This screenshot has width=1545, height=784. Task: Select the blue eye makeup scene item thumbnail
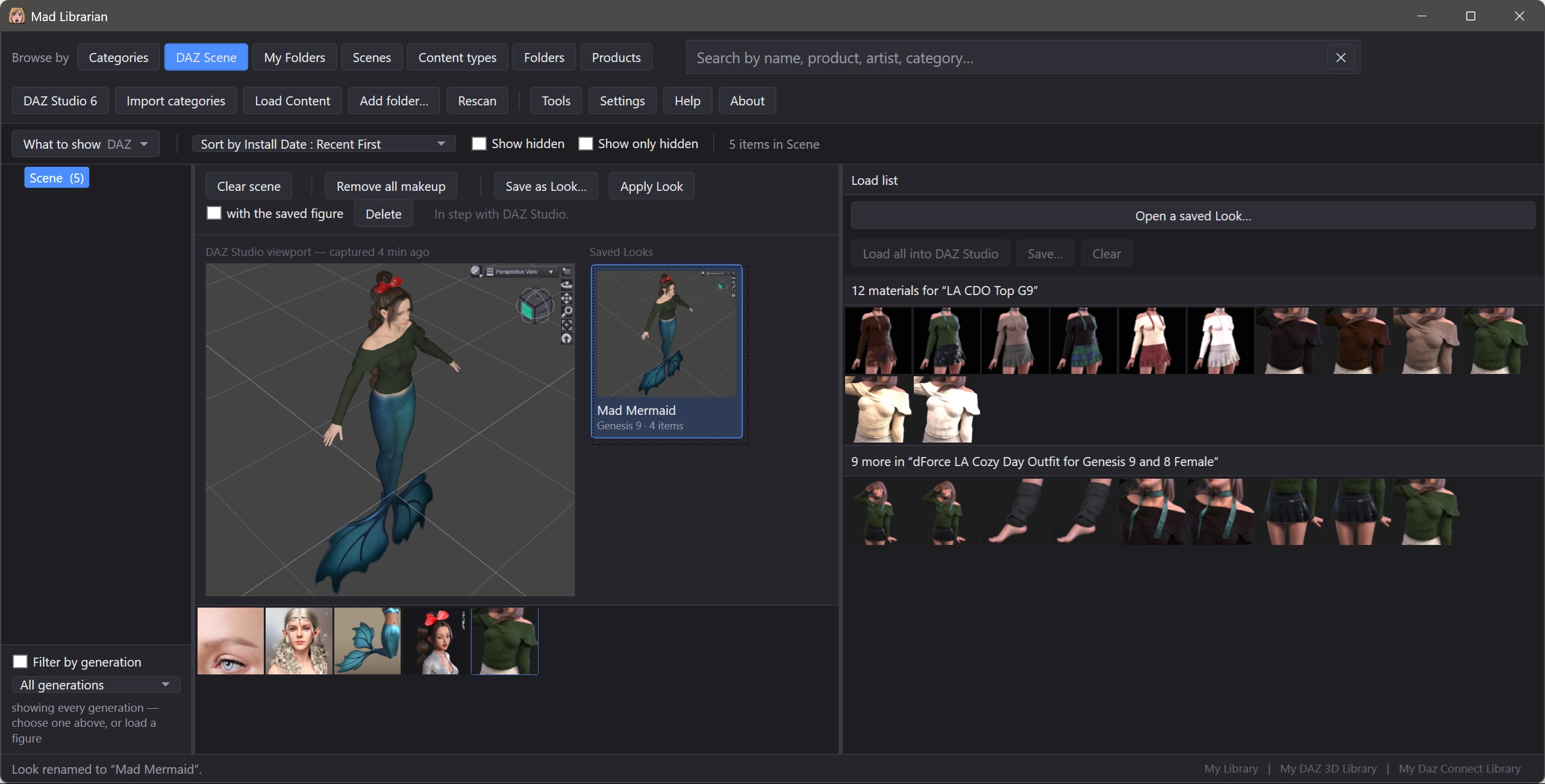(x=231, y=641)
